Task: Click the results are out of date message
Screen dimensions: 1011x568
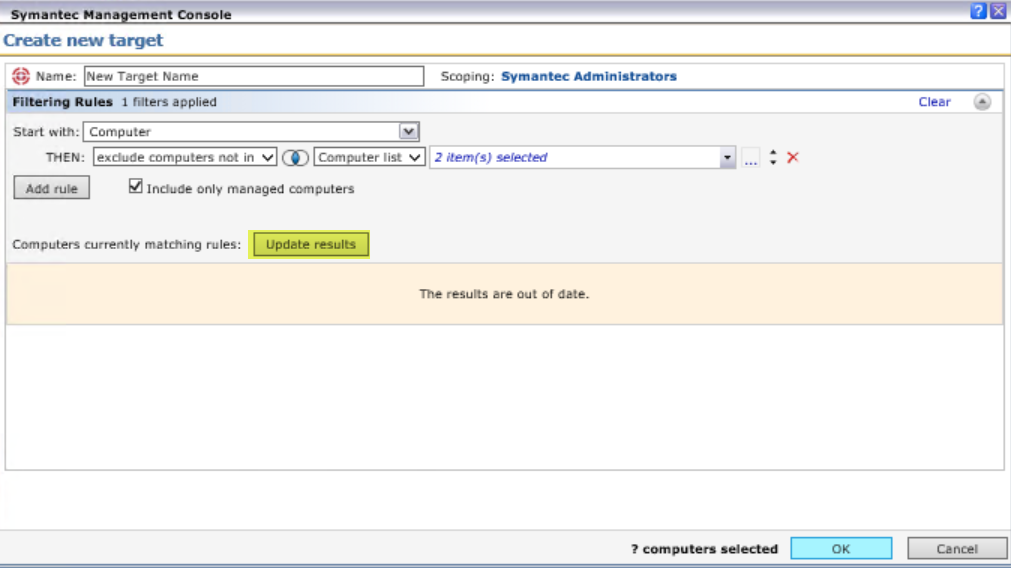Action: (504, 294)
